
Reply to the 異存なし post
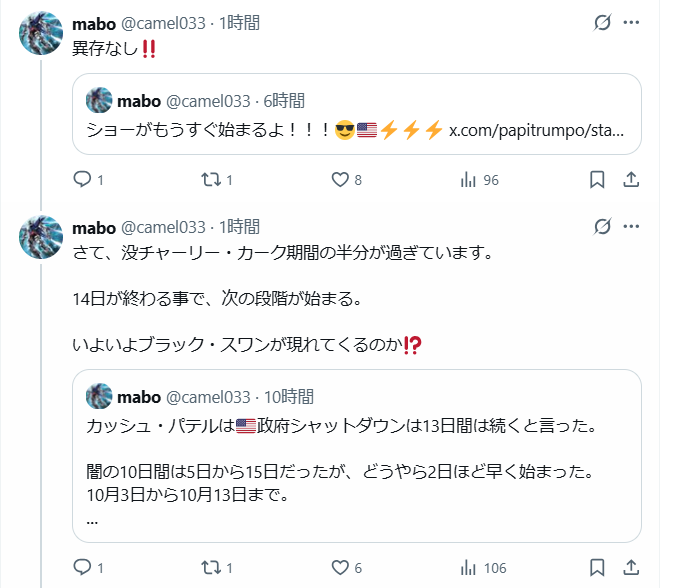83,180
